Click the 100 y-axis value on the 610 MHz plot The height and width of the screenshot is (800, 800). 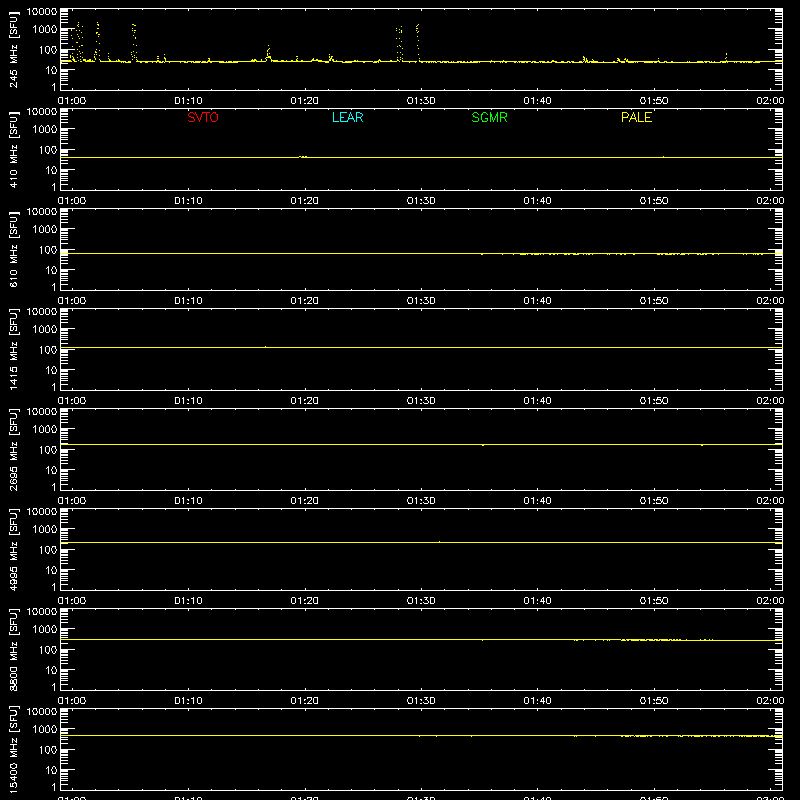click(48, 250)
